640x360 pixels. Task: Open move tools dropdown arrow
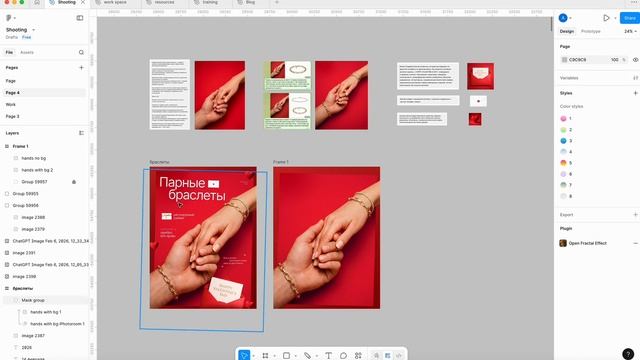pos(253,356)
